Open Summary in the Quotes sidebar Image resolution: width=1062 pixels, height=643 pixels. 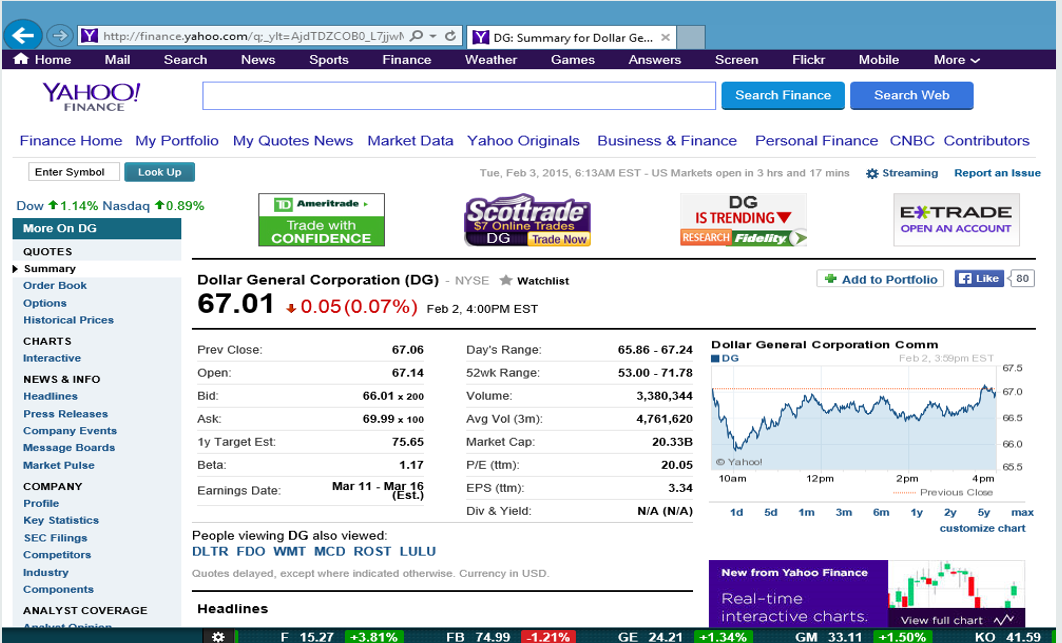(49, 268)
